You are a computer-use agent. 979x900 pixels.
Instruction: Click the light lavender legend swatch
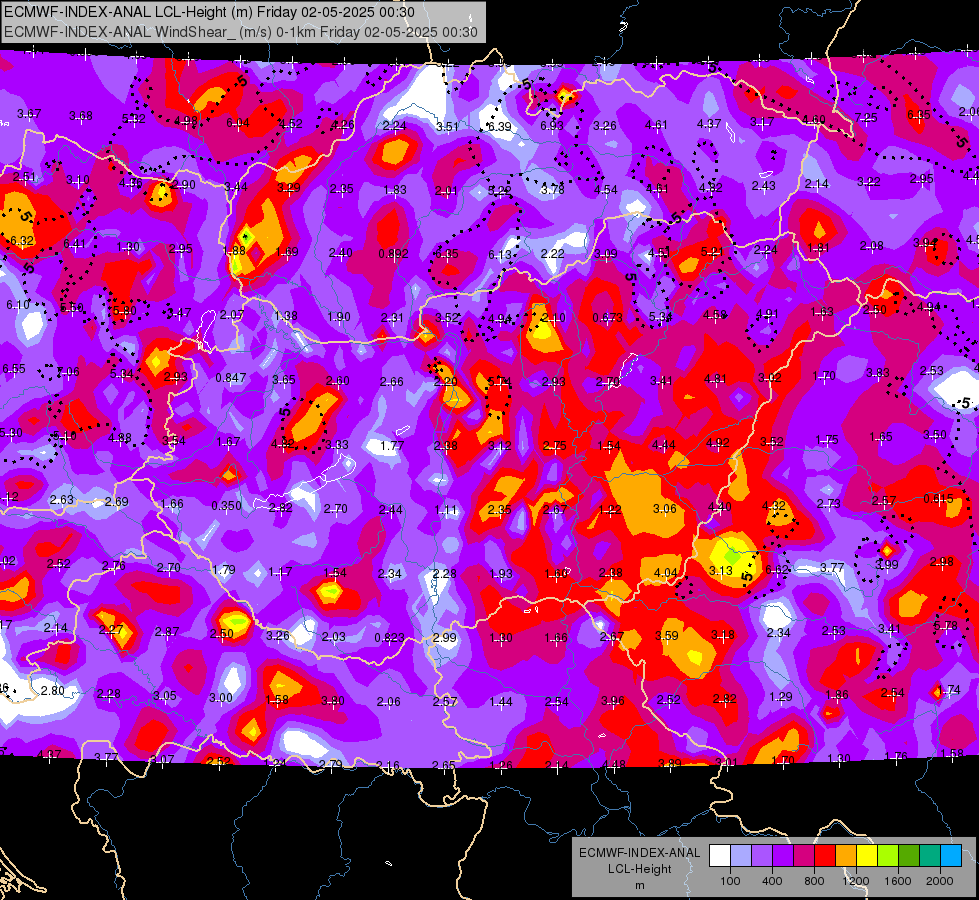(741, 856)
